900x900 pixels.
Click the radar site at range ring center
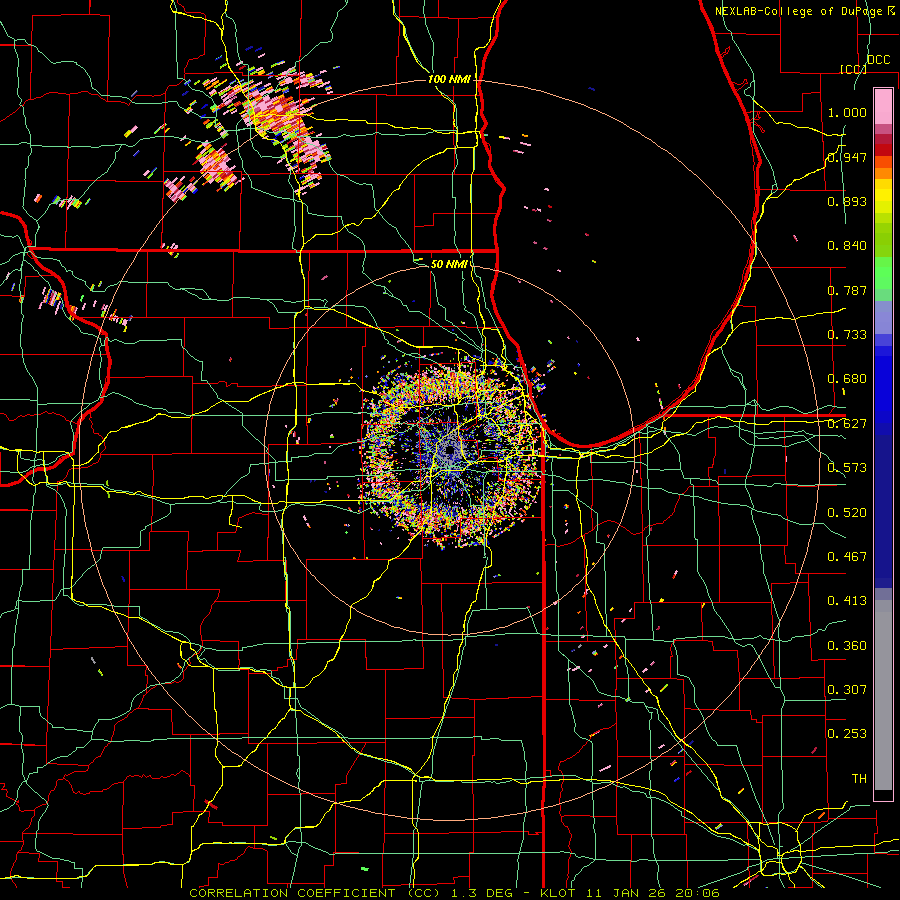[449, 451]
